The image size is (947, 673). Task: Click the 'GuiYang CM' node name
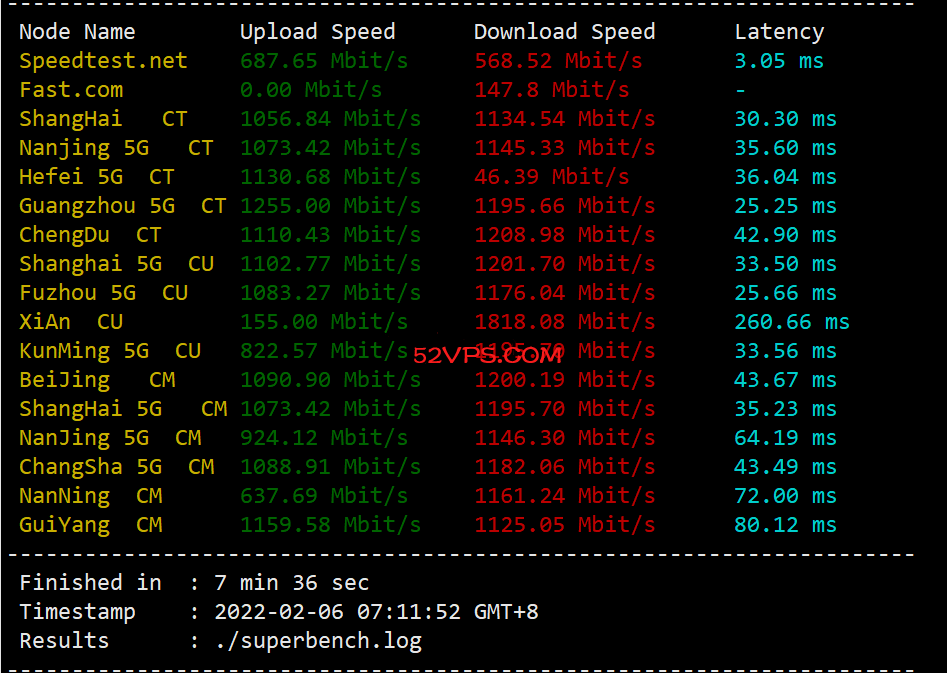pyautogui.click(x=91, y=525)
